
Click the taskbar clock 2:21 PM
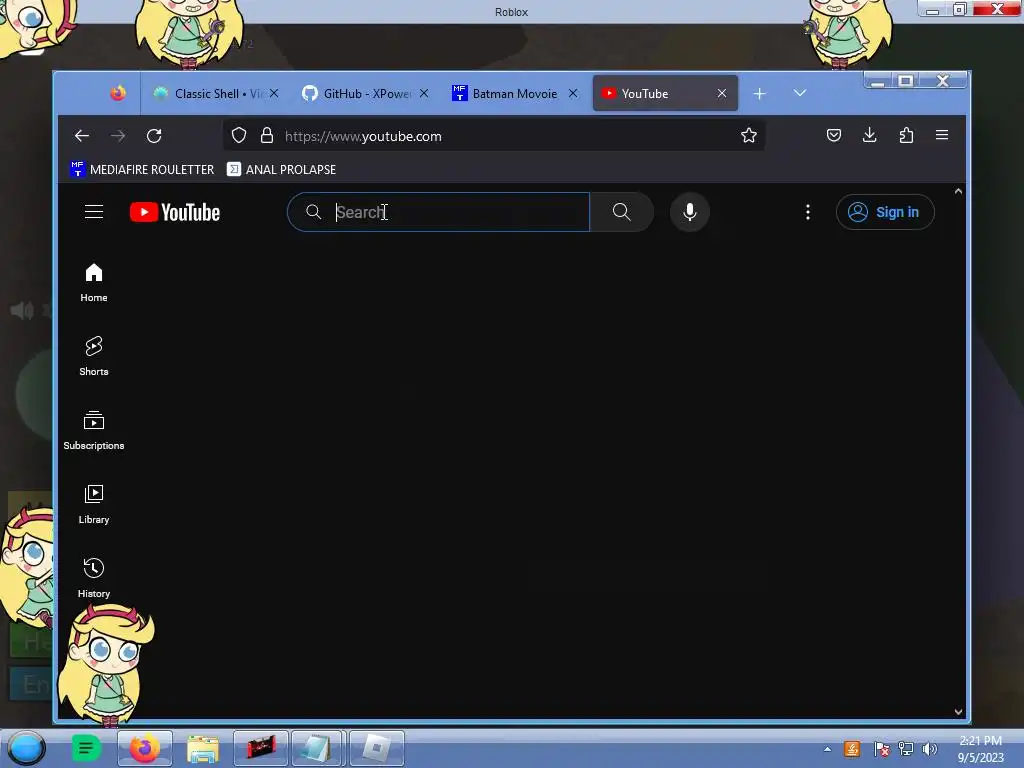[x=980, y=741]
